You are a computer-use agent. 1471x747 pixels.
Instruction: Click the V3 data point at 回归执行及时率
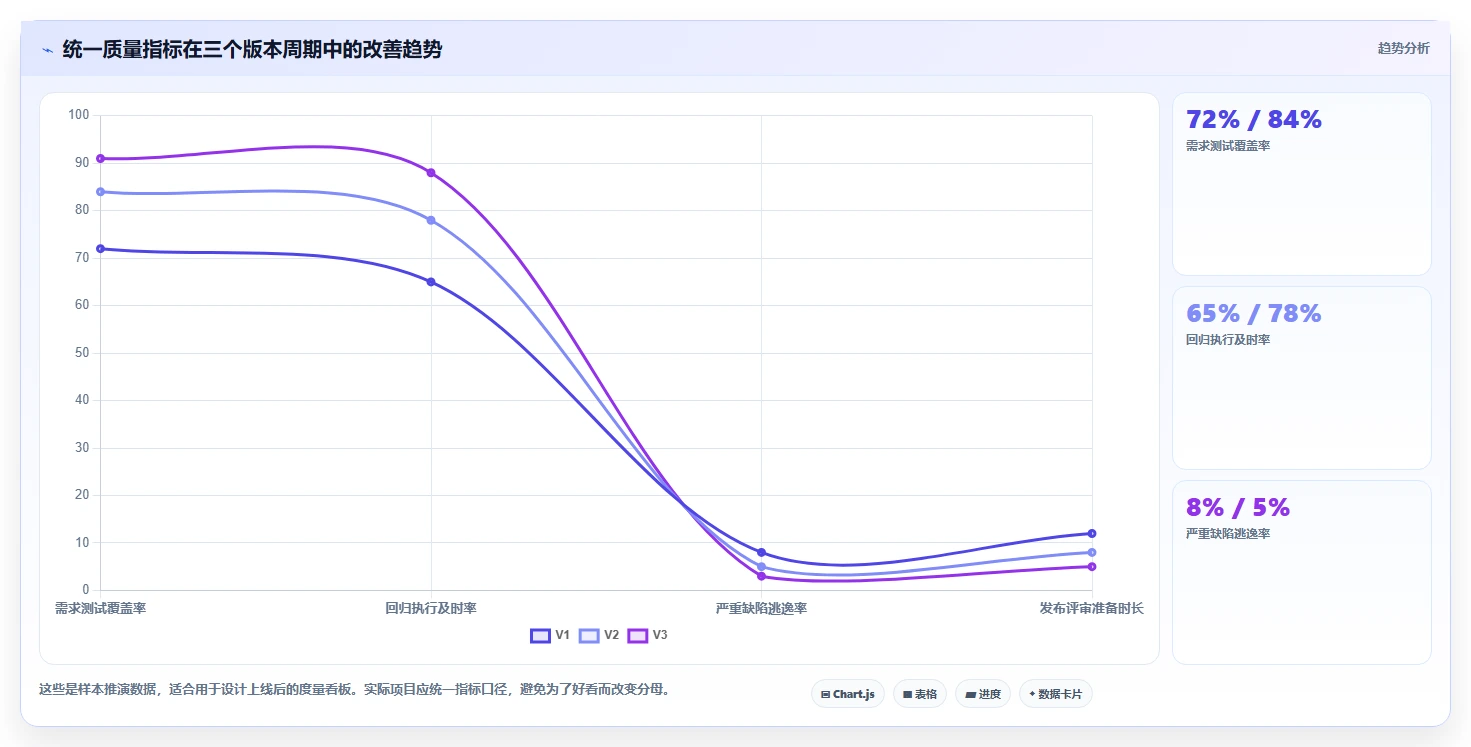coord(431,173)
